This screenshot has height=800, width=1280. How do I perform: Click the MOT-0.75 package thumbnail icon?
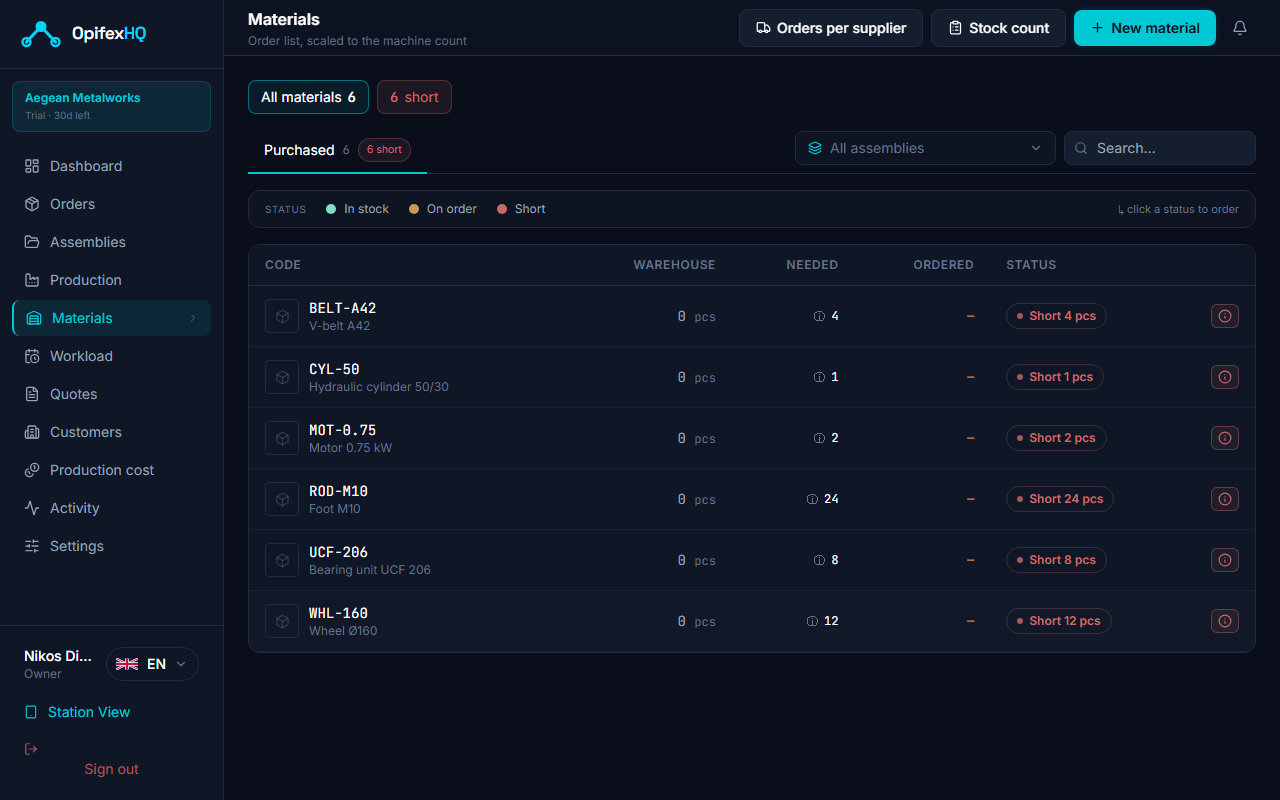pyautogui.click(x=282, y=438)
